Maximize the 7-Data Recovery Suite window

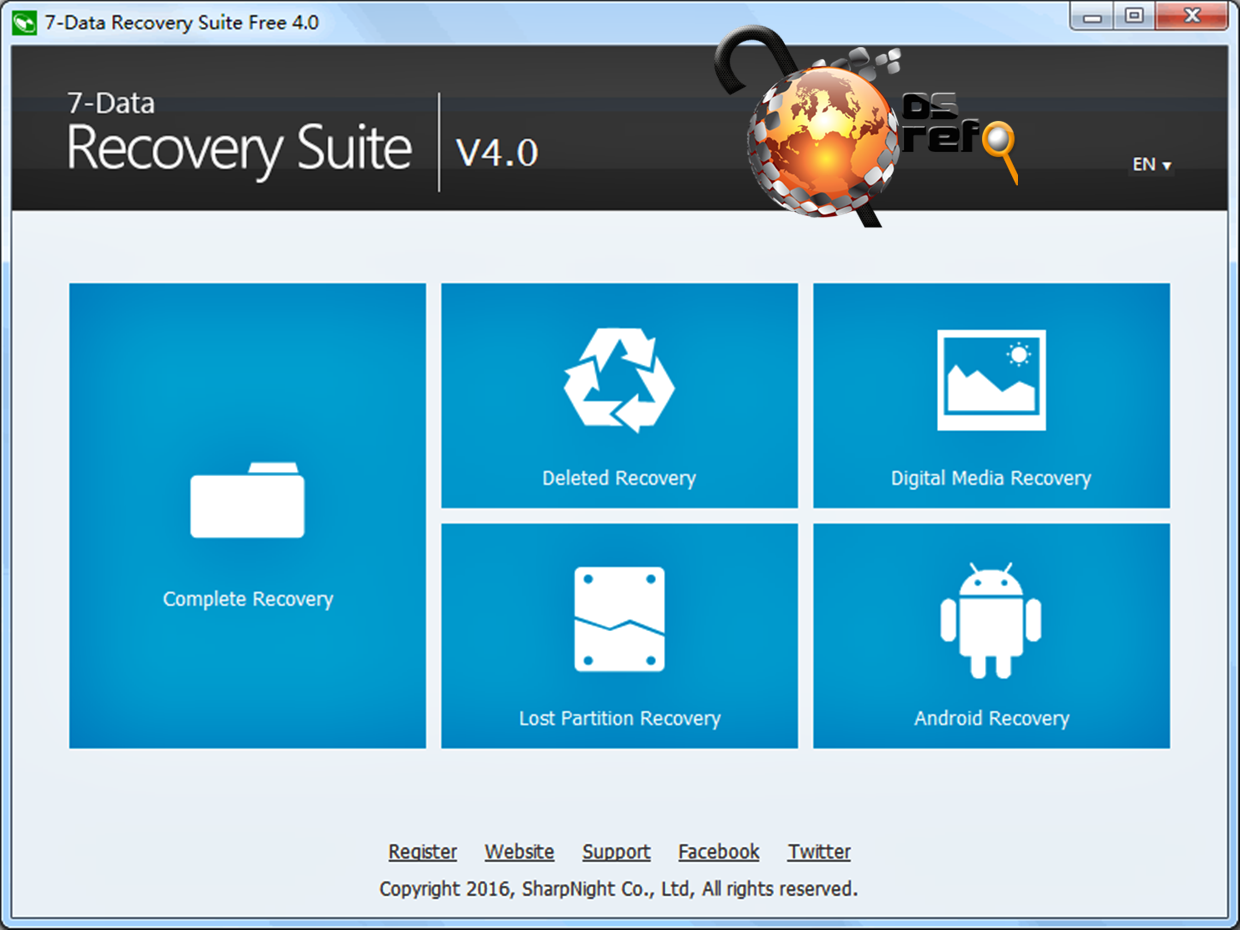[x=1133, y=15]
